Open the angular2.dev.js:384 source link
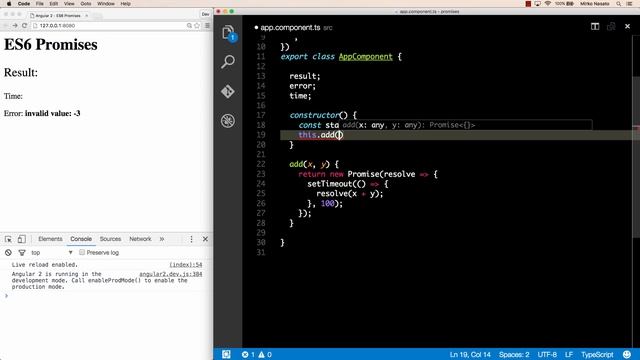The height and width of the screenshot is (360, 640). coord(171,274)
